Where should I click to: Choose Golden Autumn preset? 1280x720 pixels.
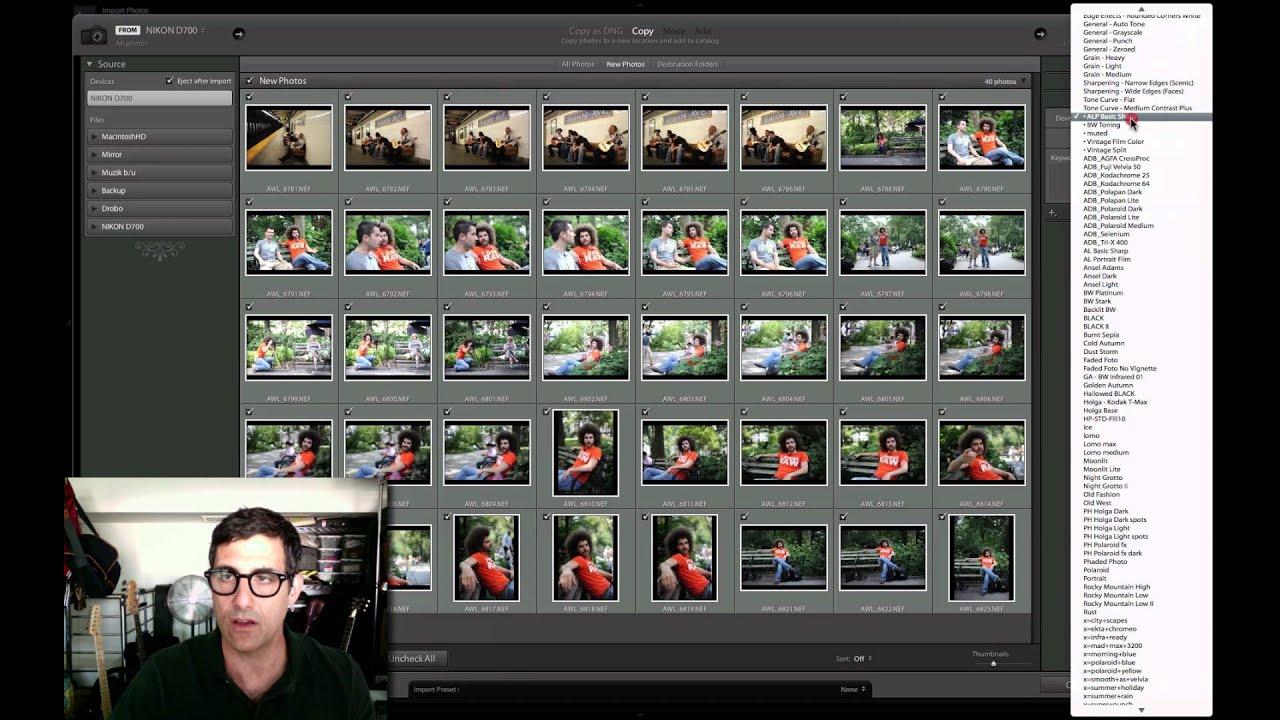[x=1108, y=385]
